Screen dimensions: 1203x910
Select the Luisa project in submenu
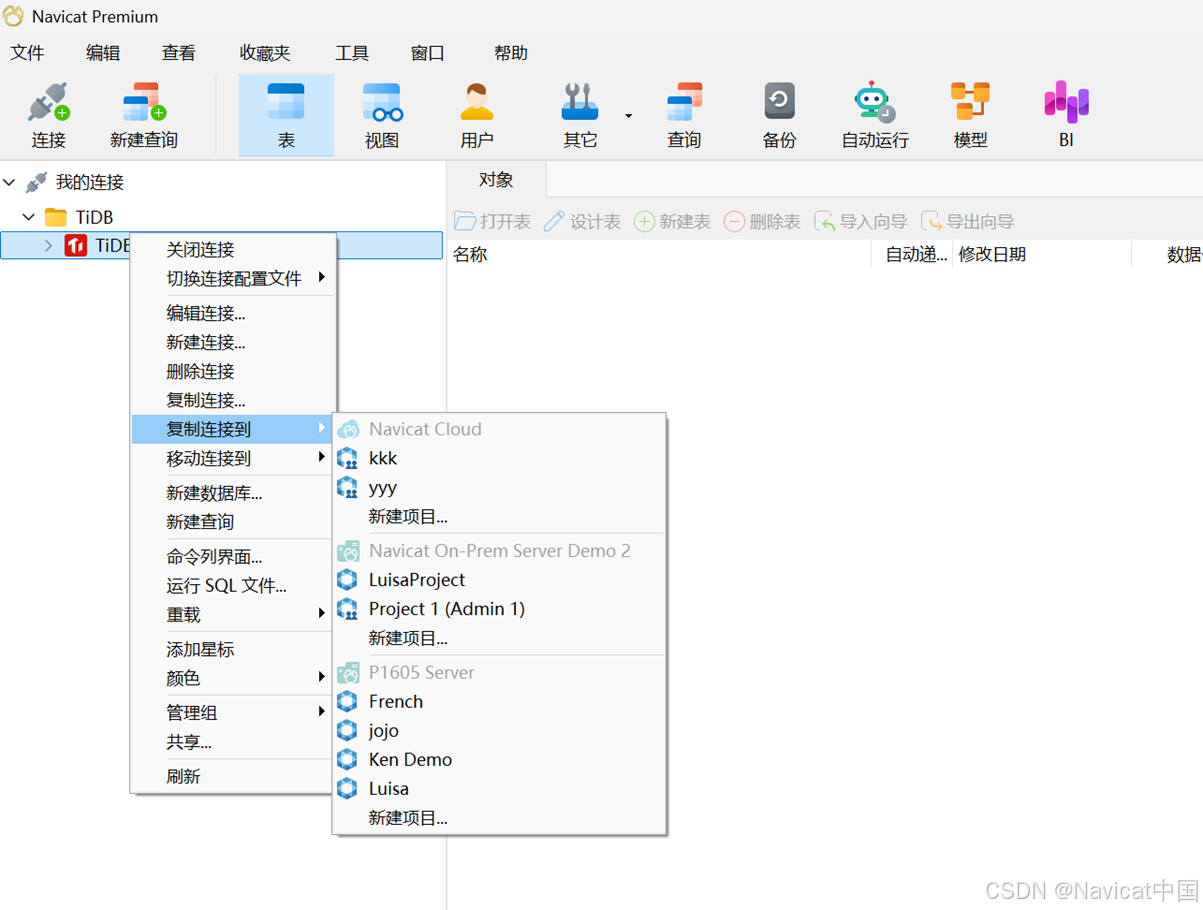click(499, 788)
